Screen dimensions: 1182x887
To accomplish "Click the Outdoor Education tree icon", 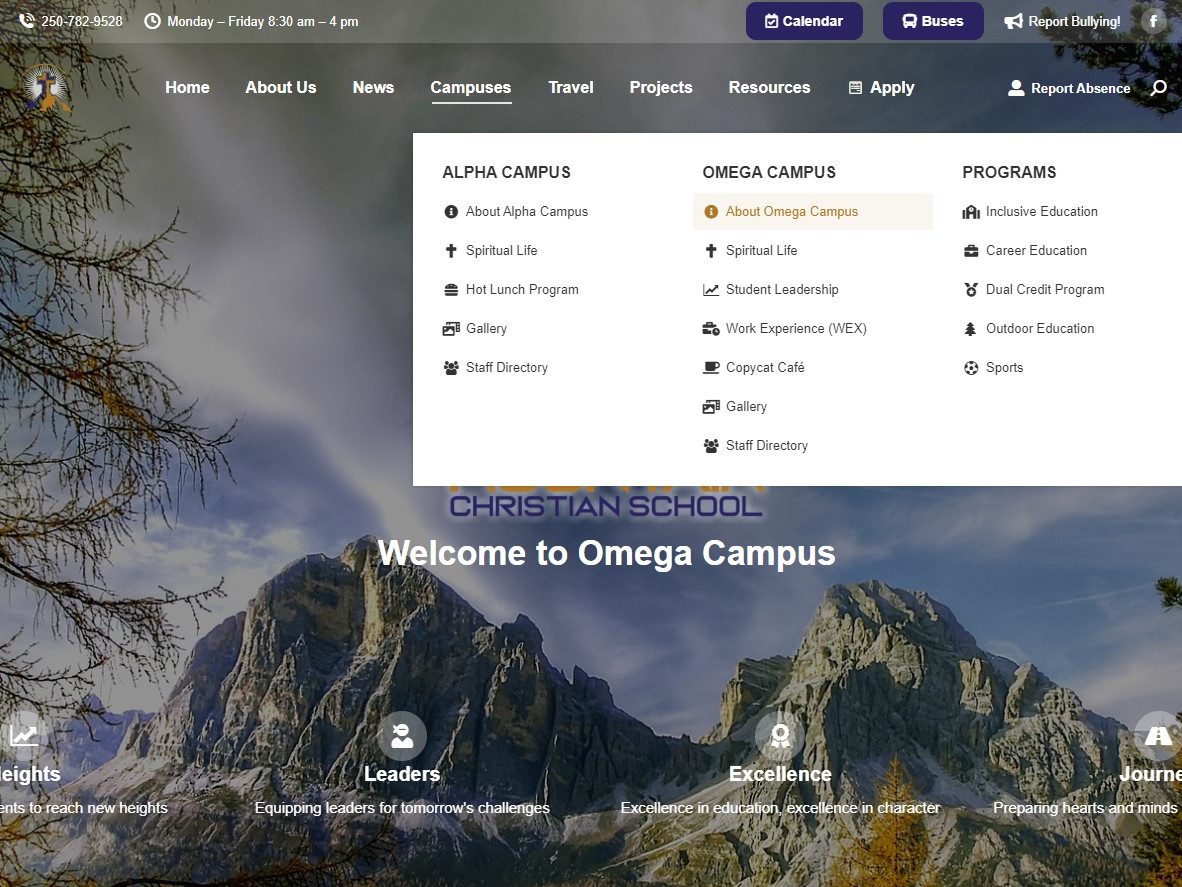I will click(x=970, y=329).
